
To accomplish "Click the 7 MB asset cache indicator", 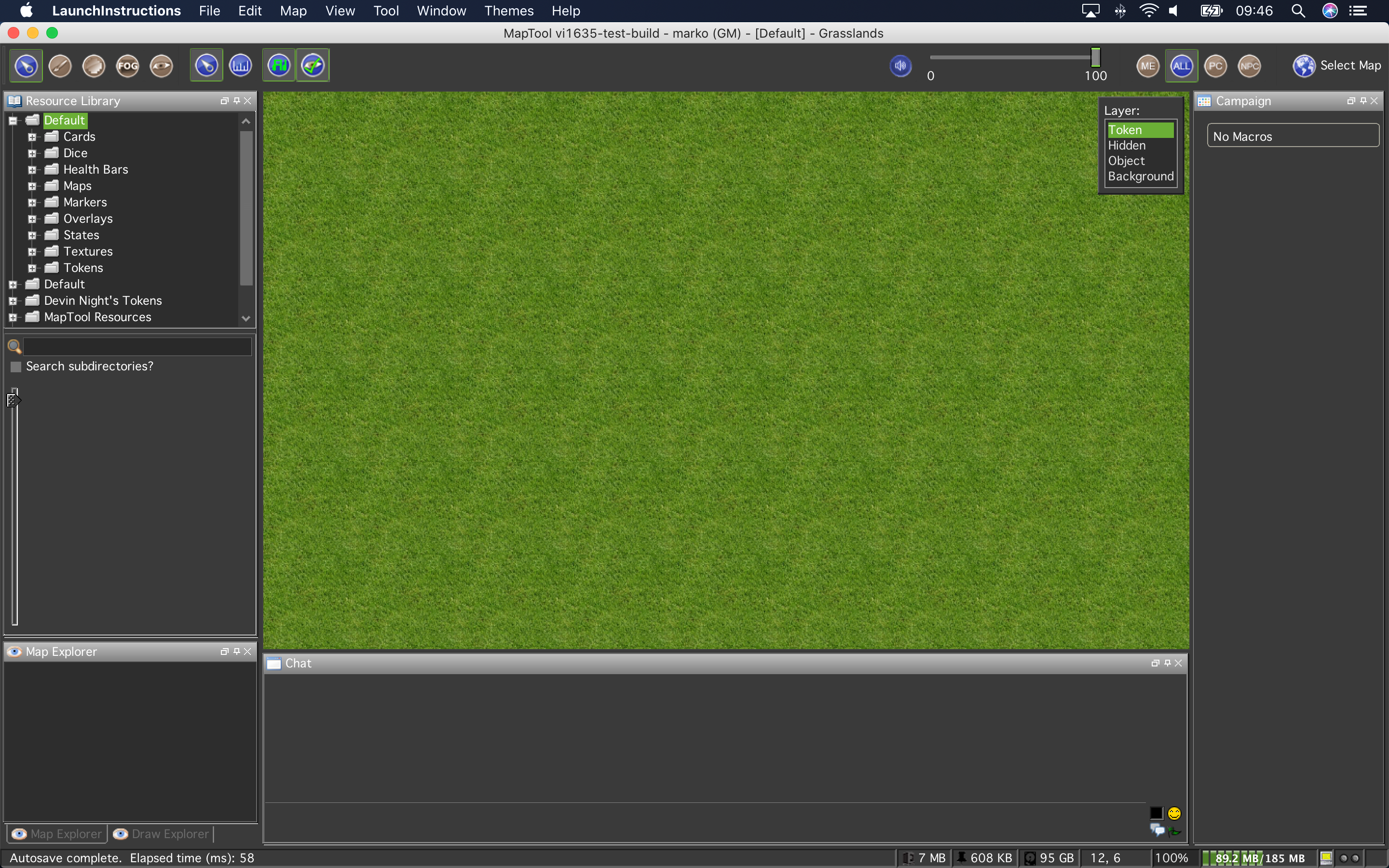I will click(x=924, y=858).
